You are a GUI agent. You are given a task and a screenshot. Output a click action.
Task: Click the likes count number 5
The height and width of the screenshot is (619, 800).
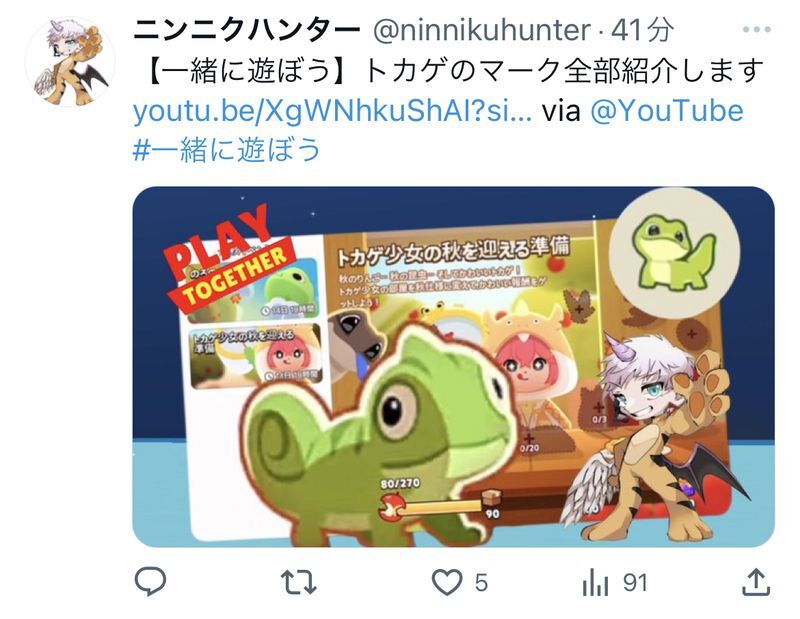(x=481, y=583)
